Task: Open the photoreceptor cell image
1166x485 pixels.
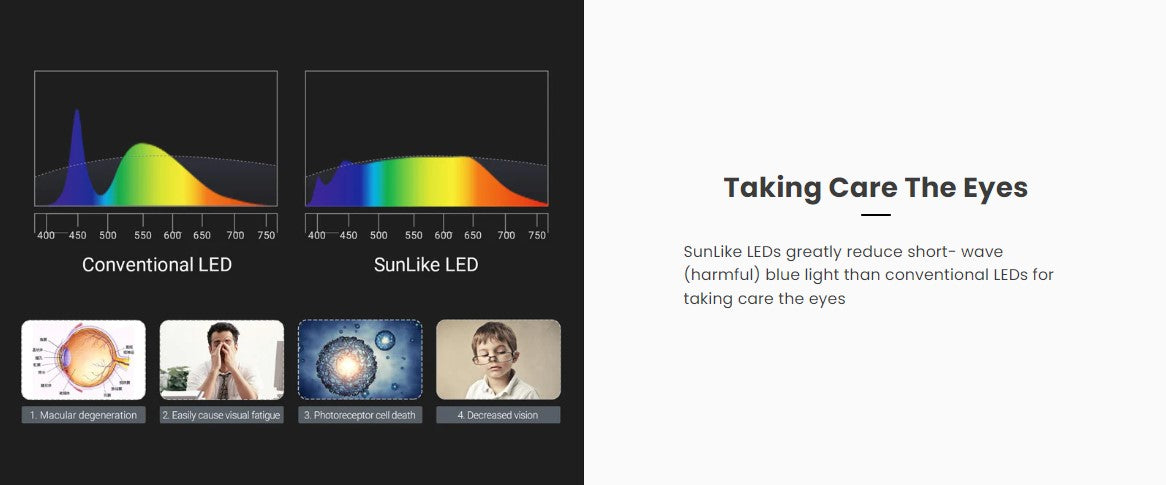Action: (x=360, y=360)
